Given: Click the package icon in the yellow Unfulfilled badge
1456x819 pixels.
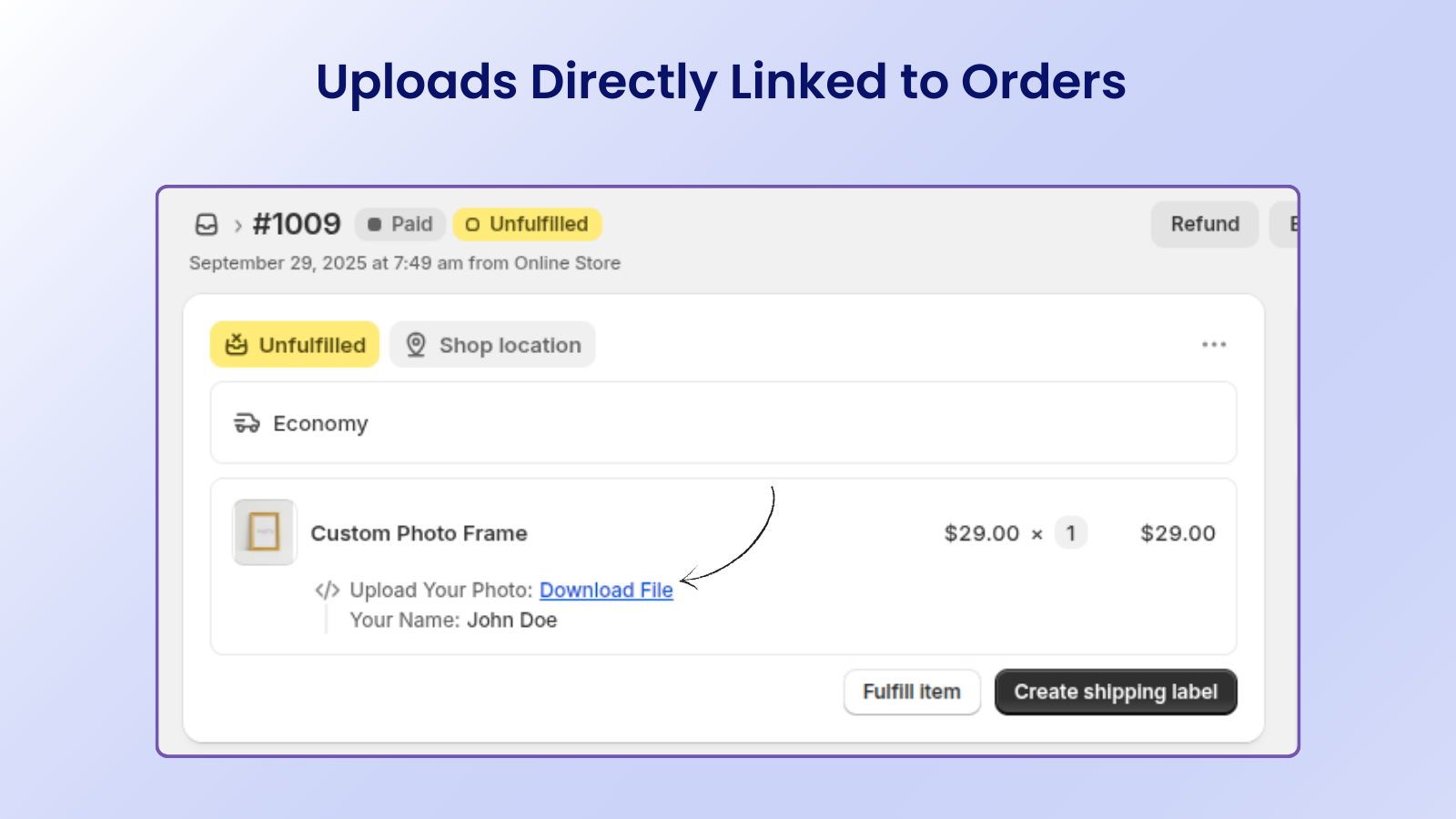Looking at the screenshot, I should (236, 344).
